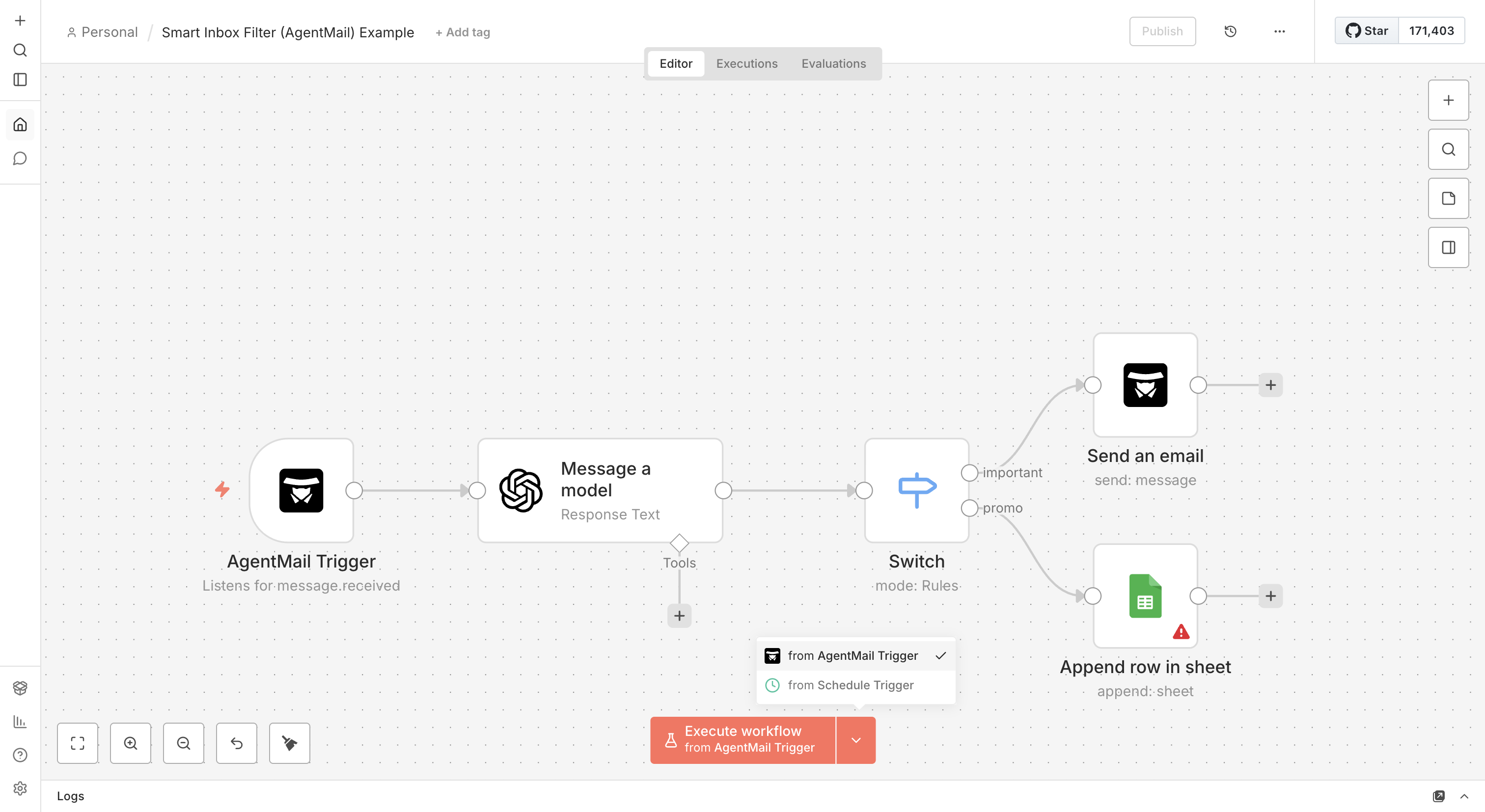Click the undo arrow canvas button
This screenshot has height=812, width=1485.
(236, 743)
